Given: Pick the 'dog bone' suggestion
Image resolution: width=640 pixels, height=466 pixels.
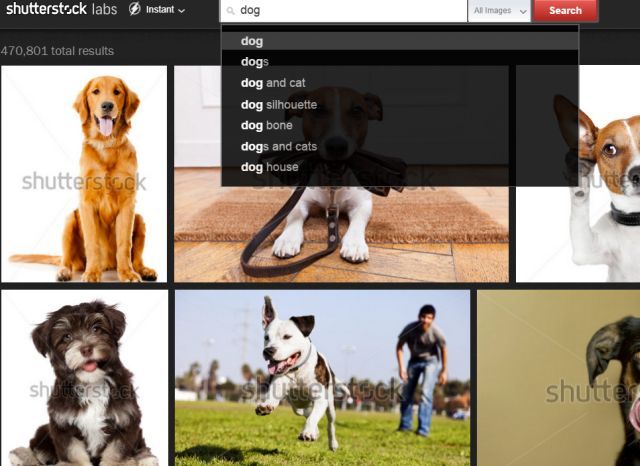Looking at the screenshot, I should (400, 125).
